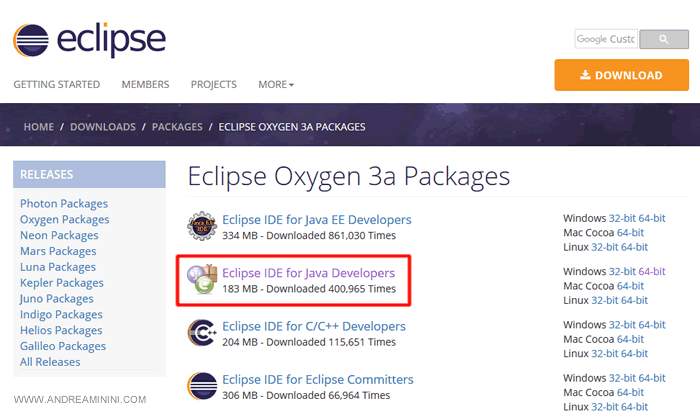Click DOWNLOADS in the breadcrumb
The width and height of the screenshot is (700, 412).
pos(105,127)
